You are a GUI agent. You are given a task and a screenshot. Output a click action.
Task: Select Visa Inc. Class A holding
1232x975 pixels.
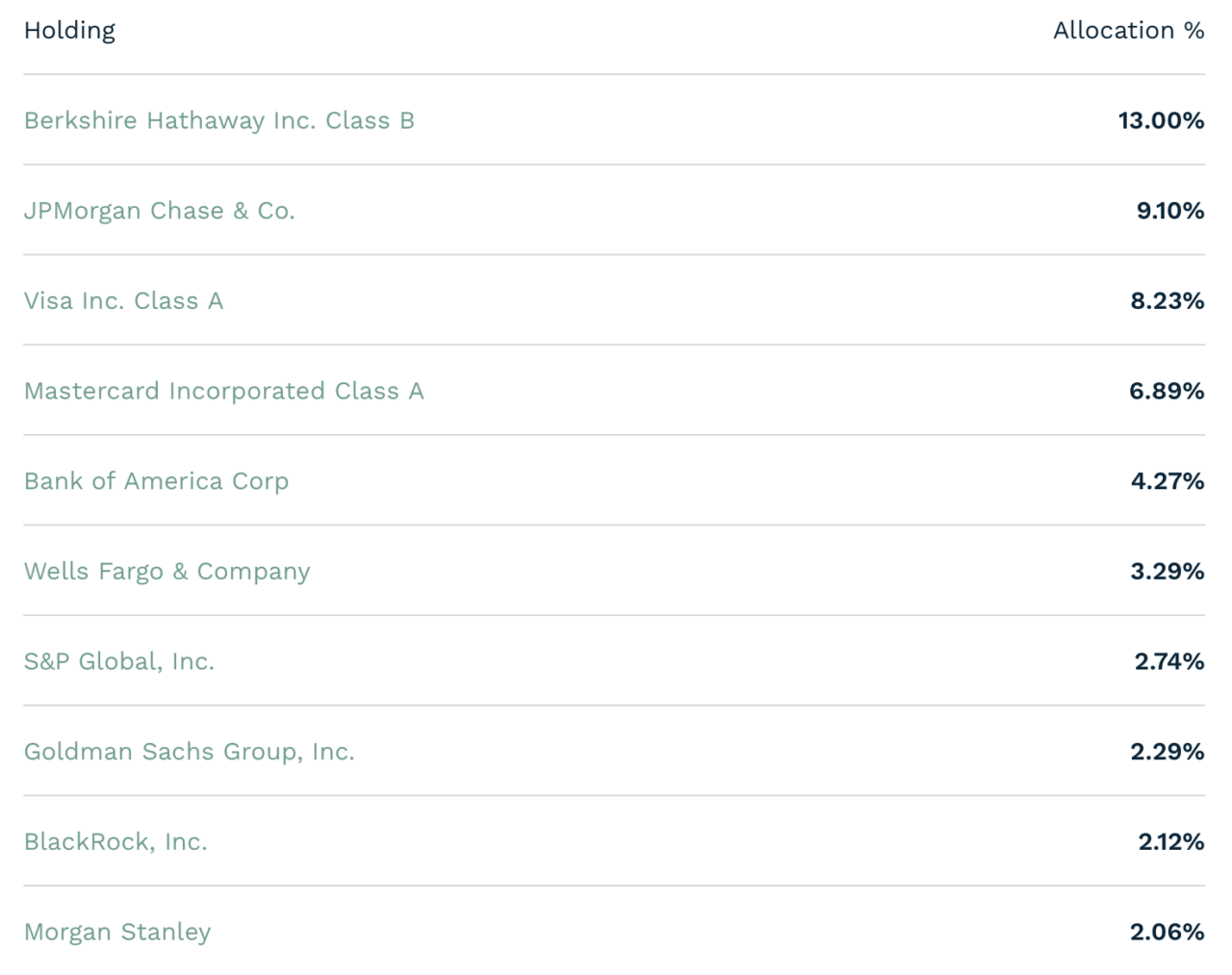pos(124,301)
